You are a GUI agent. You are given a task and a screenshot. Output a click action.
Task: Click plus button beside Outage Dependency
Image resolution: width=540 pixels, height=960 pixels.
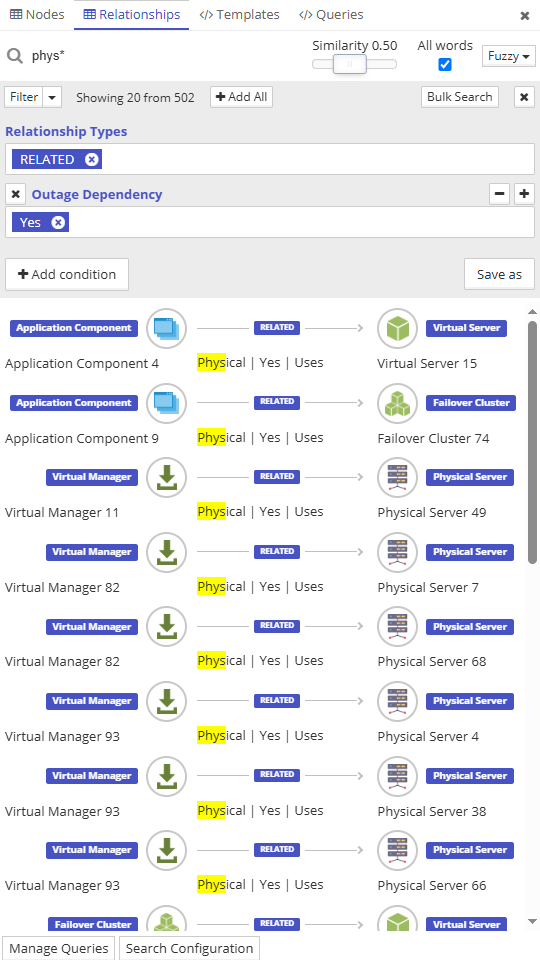524,195
